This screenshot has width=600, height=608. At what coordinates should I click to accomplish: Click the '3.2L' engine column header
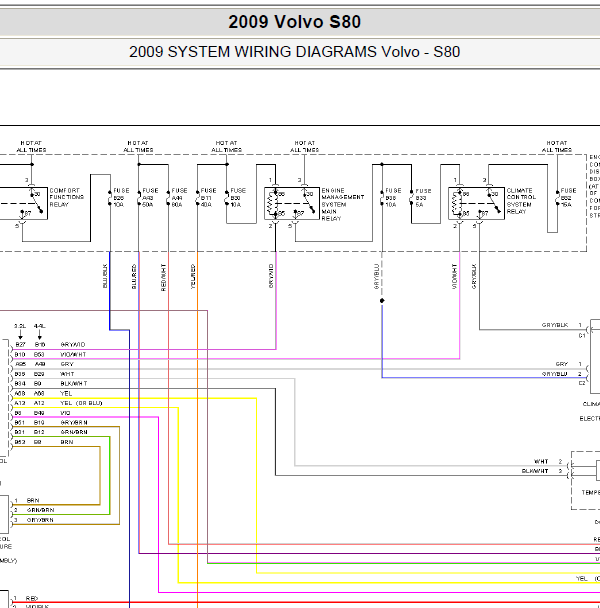pos(20,326)
